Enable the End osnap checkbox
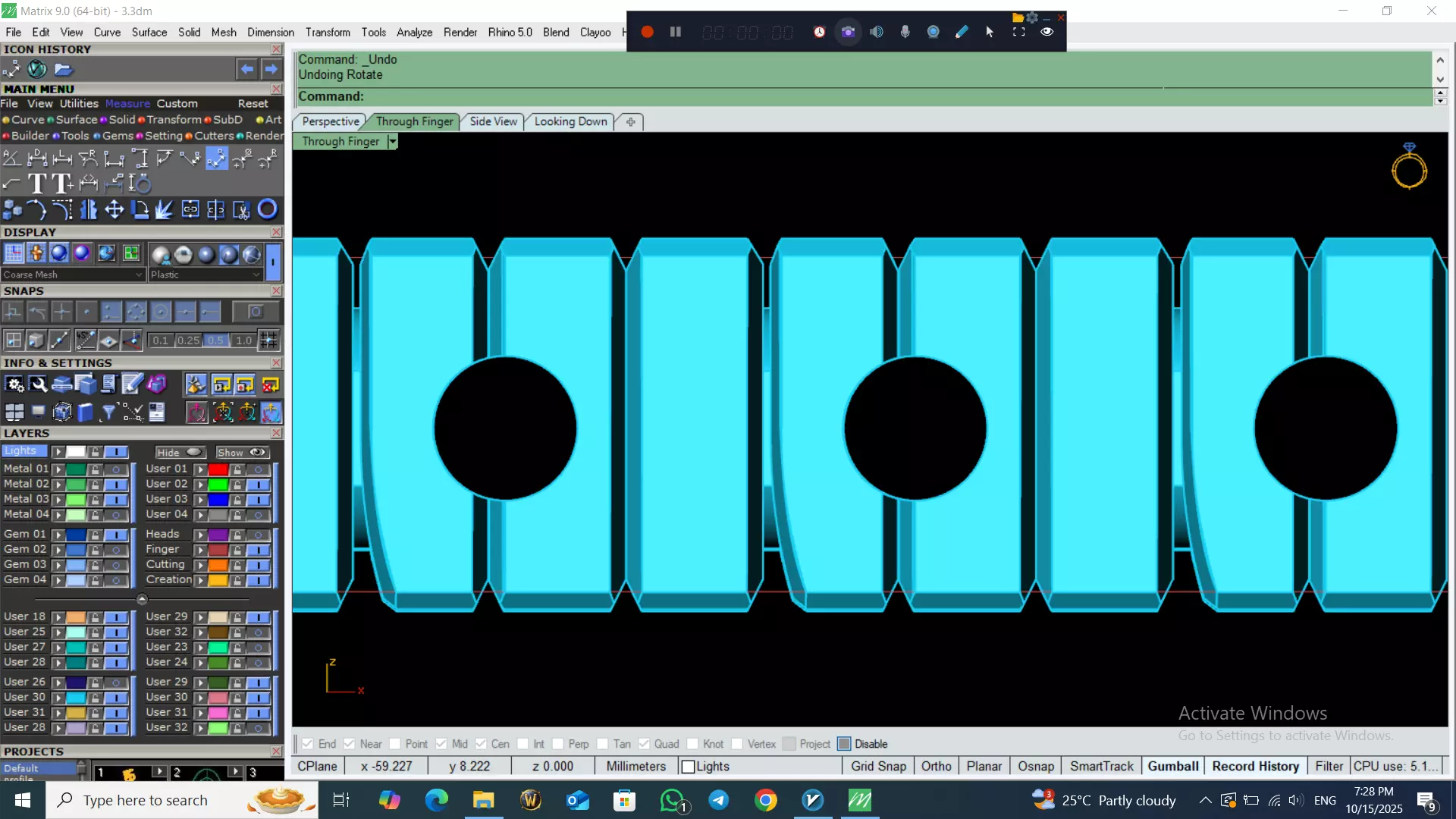This screenshot has height=819, width=1456. coord(308,744)
